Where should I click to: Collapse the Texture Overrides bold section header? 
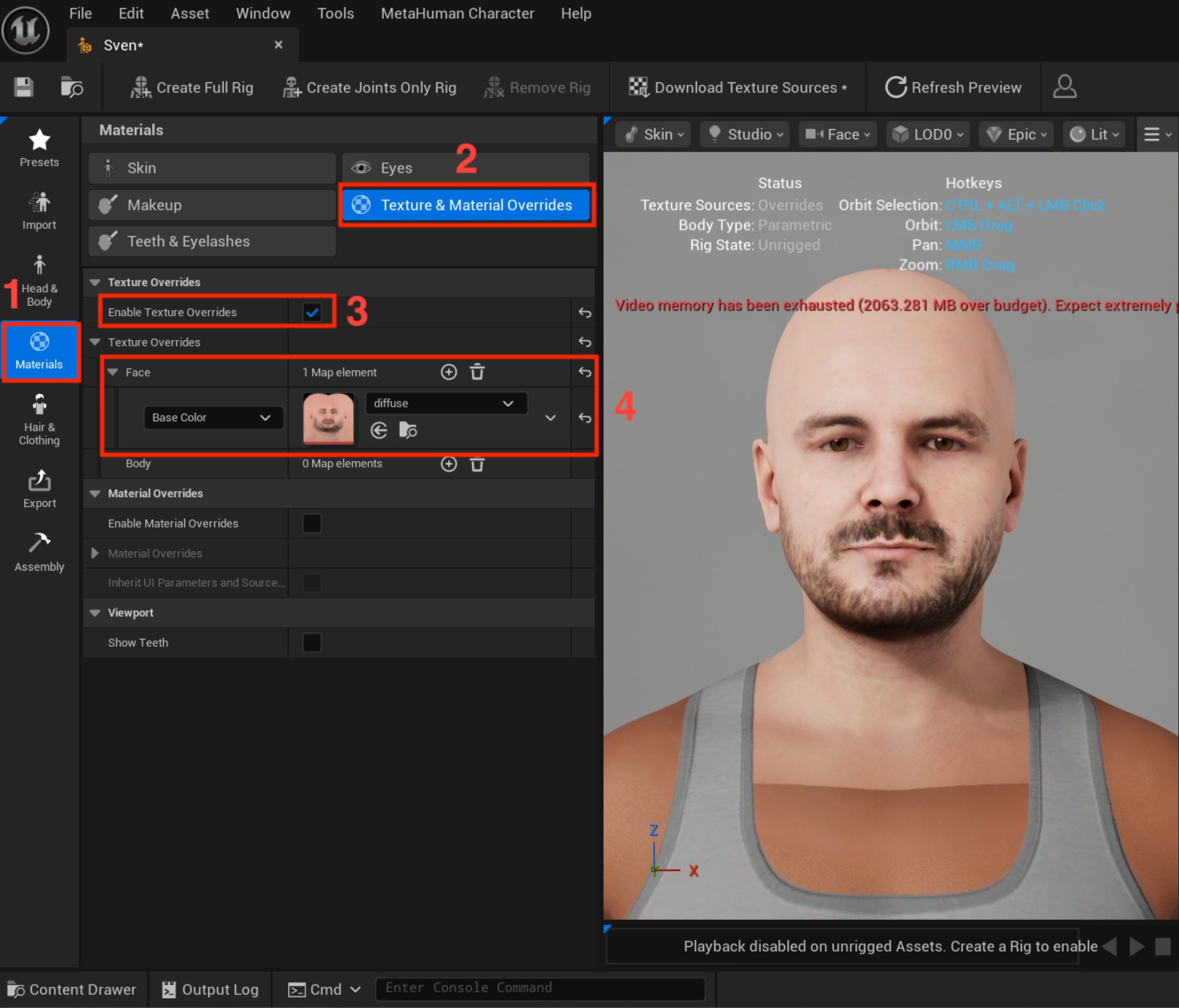point(95,283)
